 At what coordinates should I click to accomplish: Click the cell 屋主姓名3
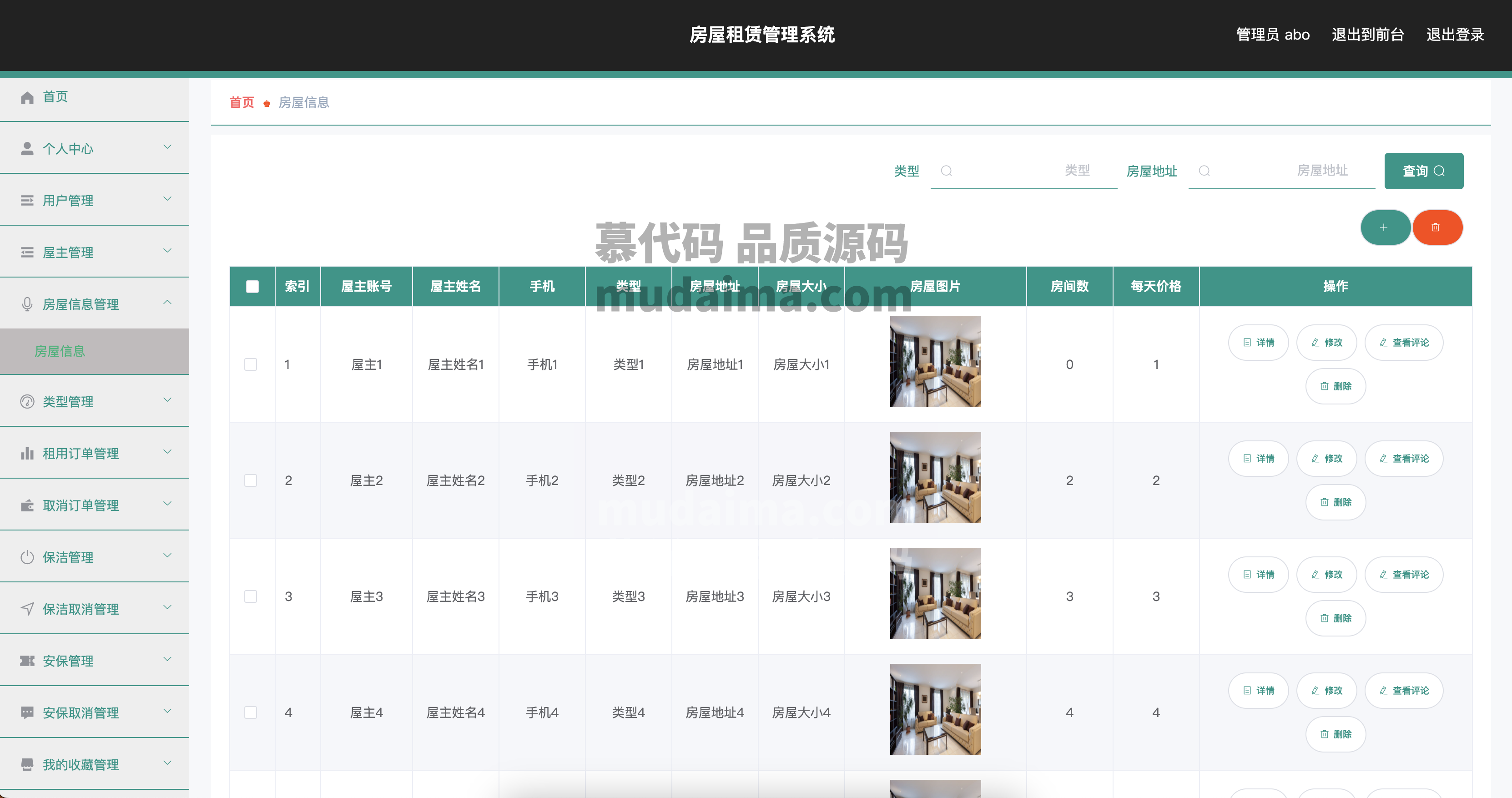[455, 596]
